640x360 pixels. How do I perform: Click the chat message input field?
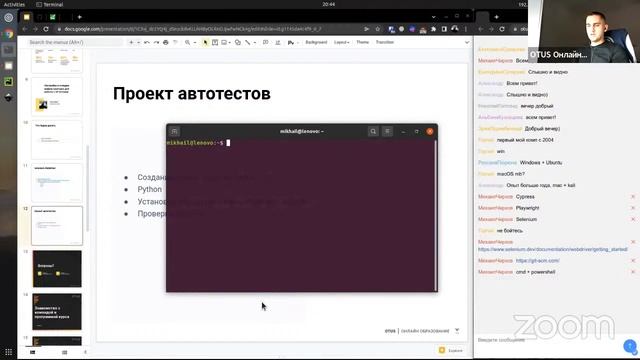click(x=547, y=340)
